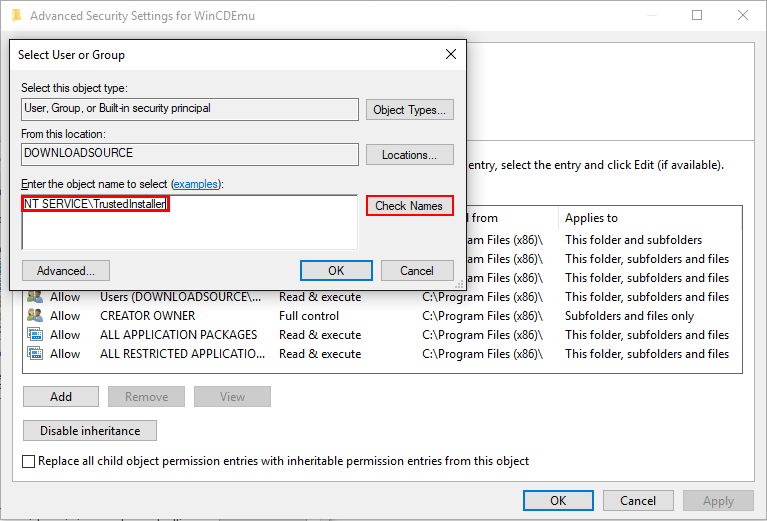Click the disabled Apply button

718,500
